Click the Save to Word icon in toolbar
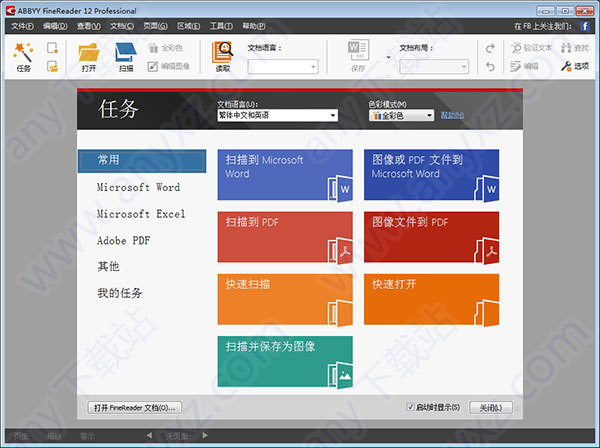Viewport: 600px width, 448px height. pyautogui.click(x=358, y=50)
